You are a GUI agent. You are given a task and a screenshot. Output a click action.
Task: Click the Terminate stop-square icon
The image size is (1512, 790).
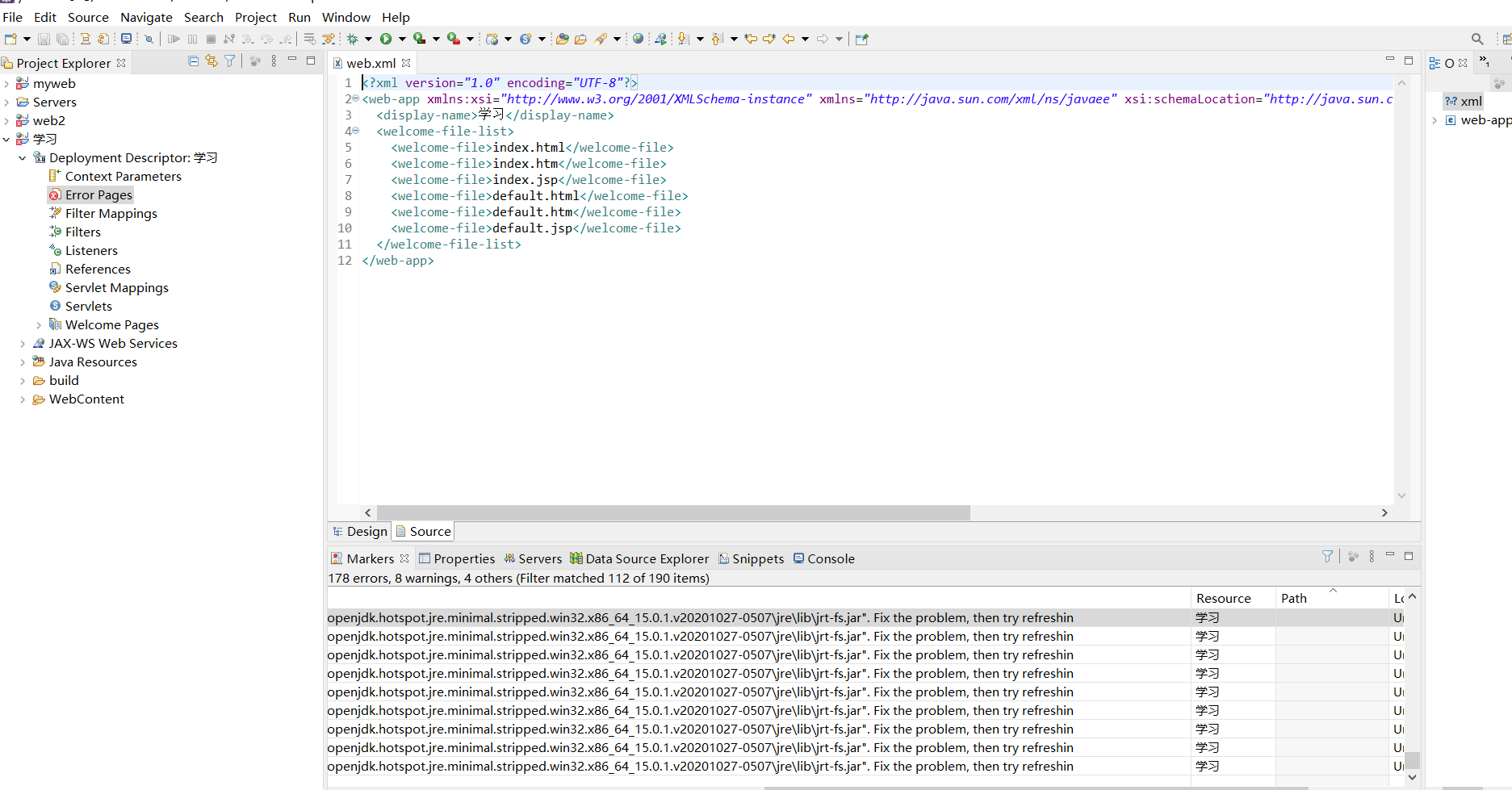tap(211, 39)
